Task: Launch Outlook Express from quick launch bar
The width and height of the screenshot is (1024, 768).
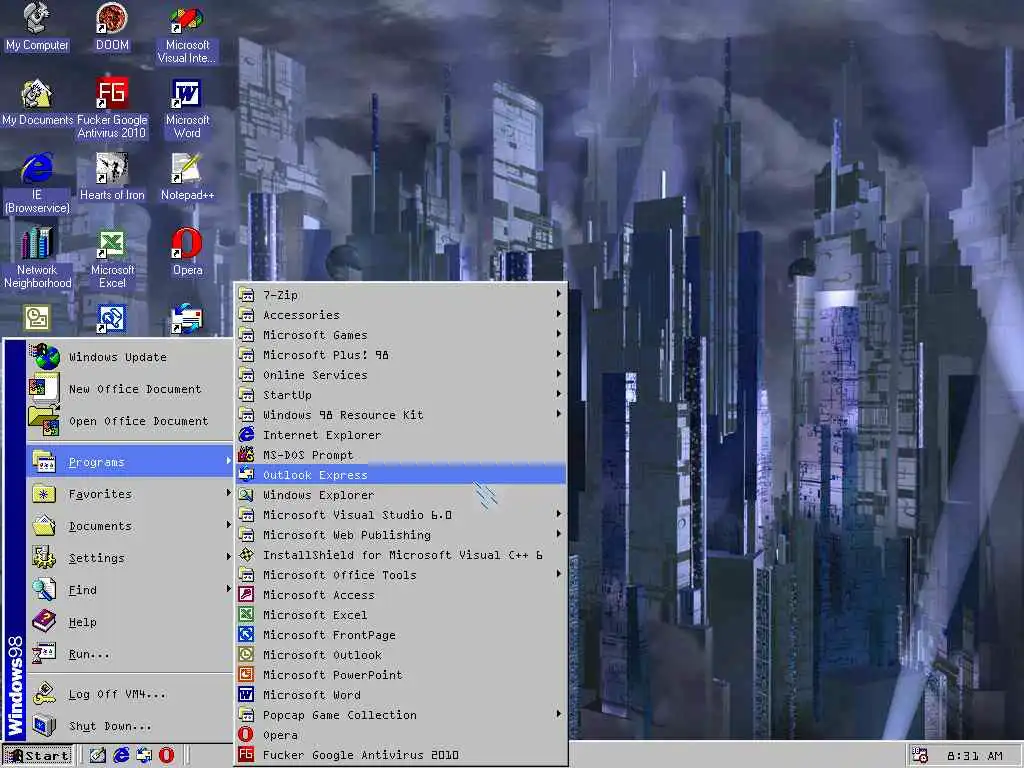Action: pos(144,755)
